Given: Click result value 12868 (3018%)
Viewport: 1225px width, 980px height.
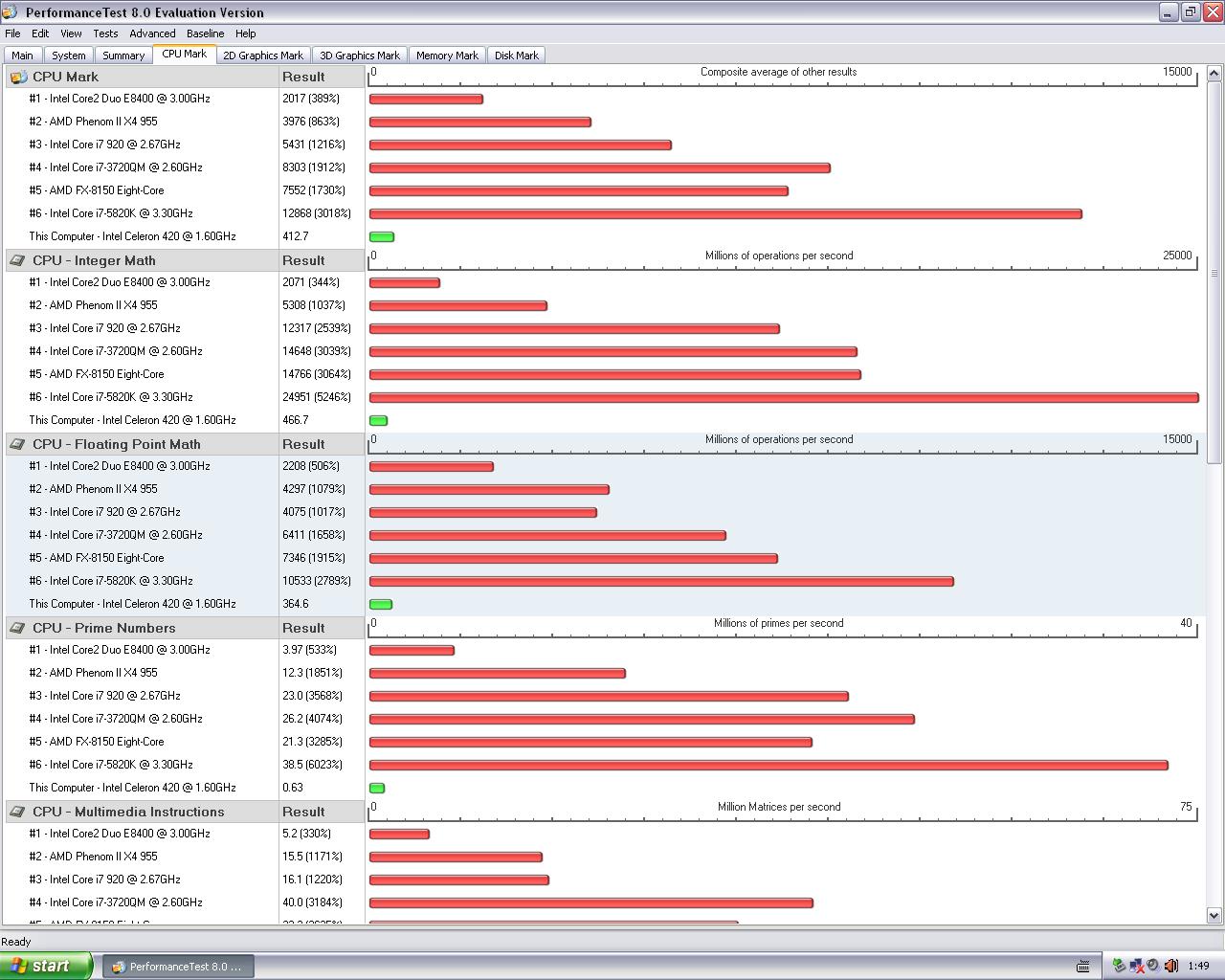Looking at the screenshot, I should (x=317, y=213).
